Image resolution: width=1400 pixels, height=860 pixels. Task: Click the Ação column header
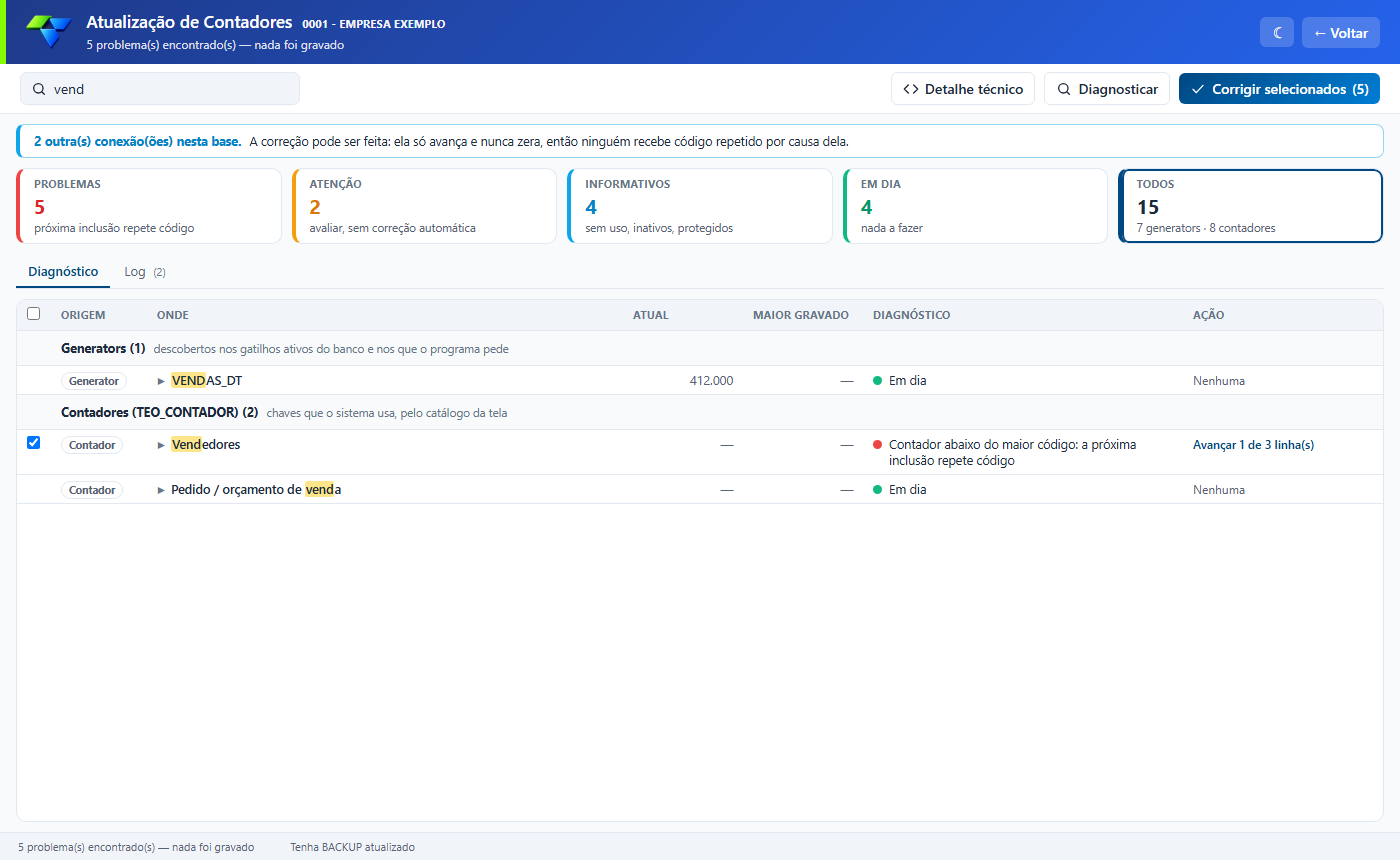click(1208, 315)
